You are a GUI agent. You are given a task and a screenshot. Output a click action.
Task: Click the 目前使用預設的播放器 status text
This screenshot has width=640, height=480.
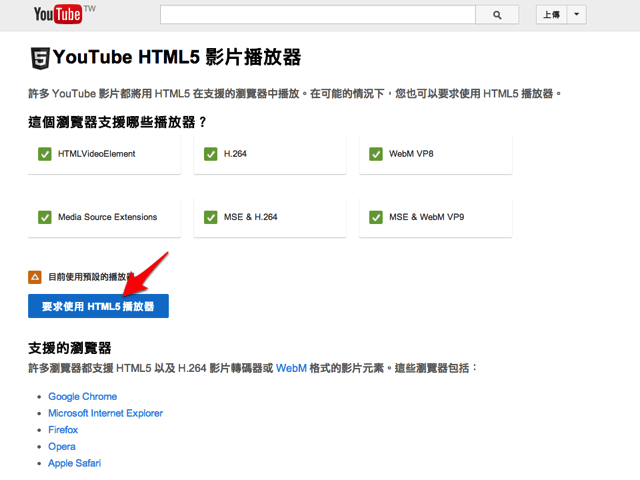point(91,277)
